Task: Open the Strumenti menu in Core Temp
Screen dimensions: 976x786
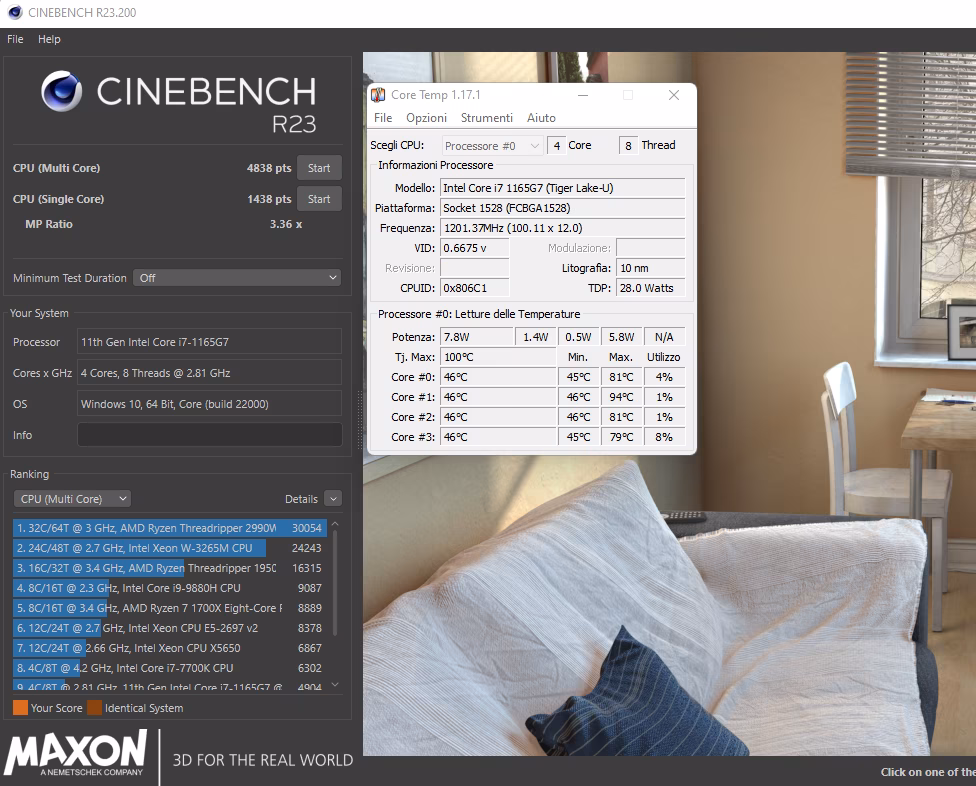Action: (487, 118)
